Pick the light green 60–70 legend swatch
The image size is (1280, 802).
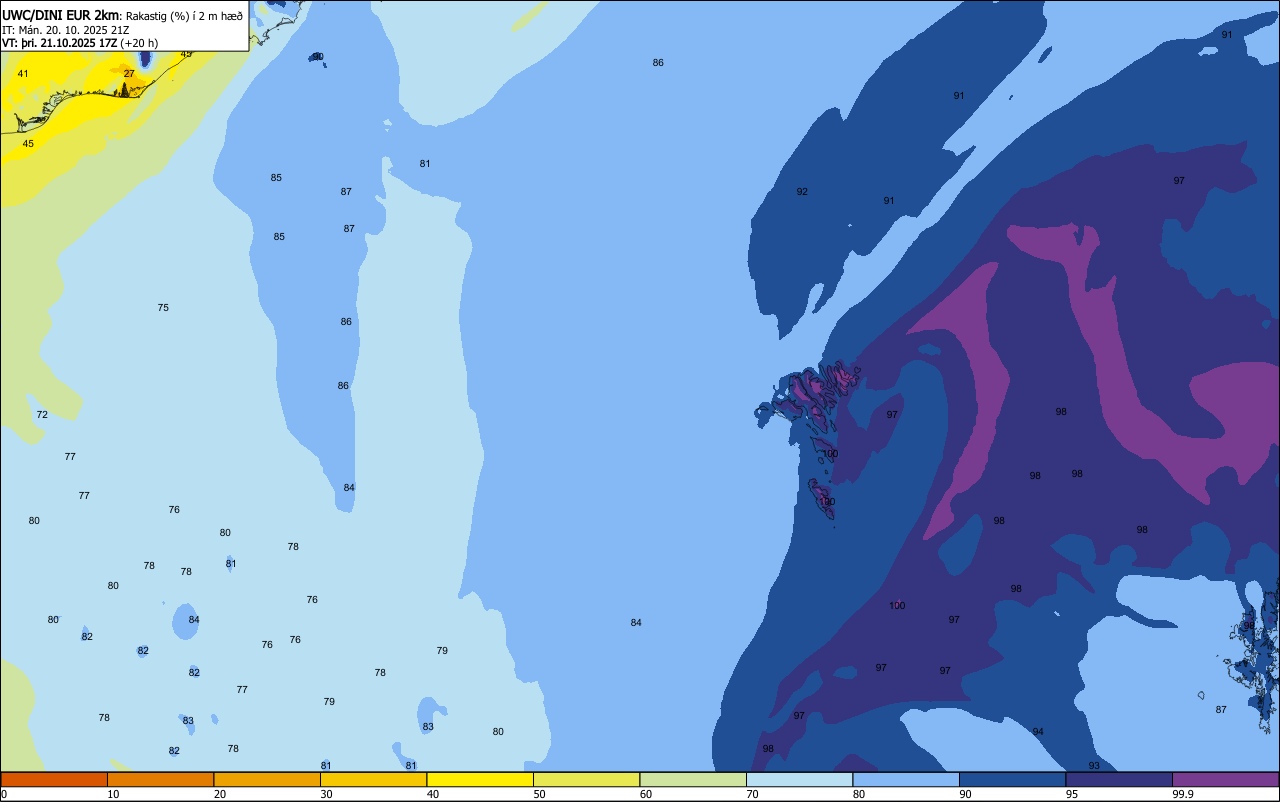pos(693,779)
